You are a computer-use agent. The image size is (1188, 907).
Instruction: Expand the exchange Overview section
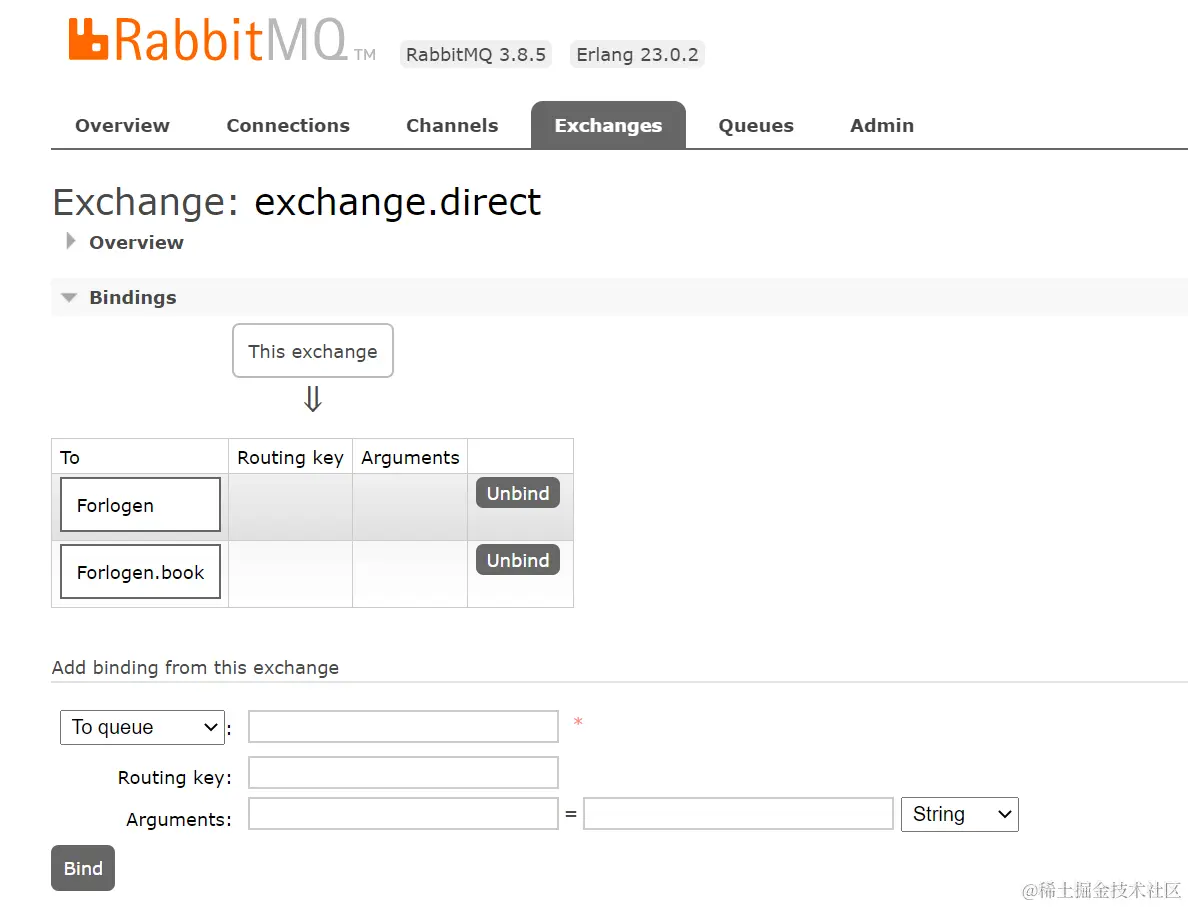coord(126,242)
